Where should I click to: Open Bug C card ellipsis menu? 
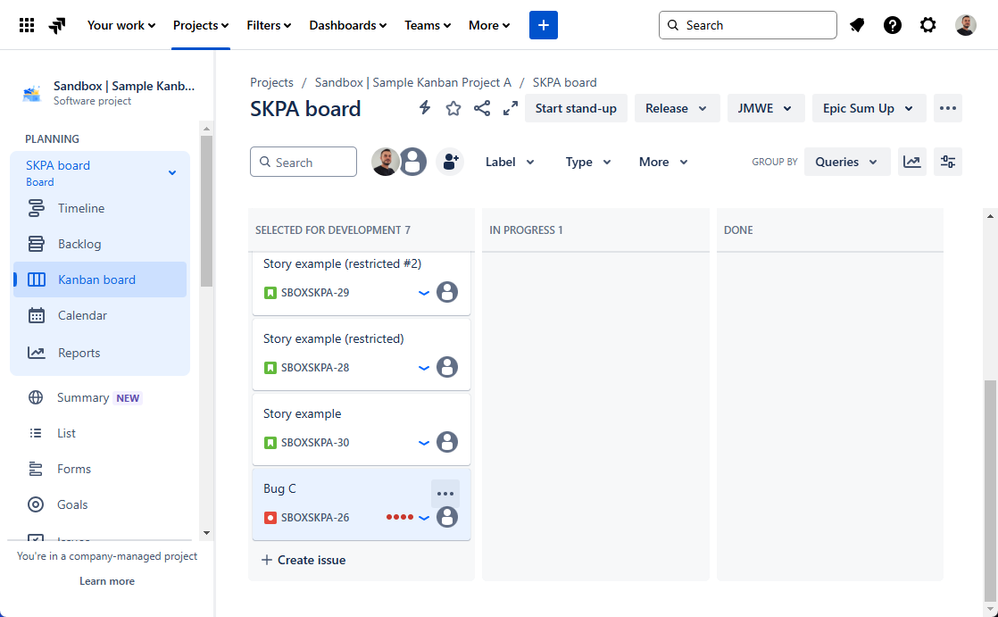pyautogui.click(x=445, y=493)
